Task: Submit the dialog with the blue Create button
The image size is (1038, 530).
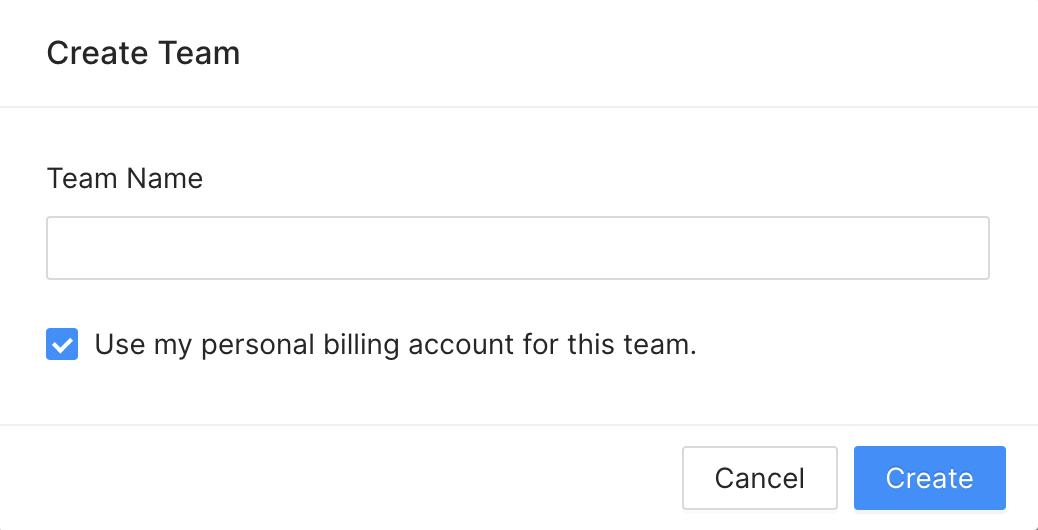Action: tap(929, 478)
